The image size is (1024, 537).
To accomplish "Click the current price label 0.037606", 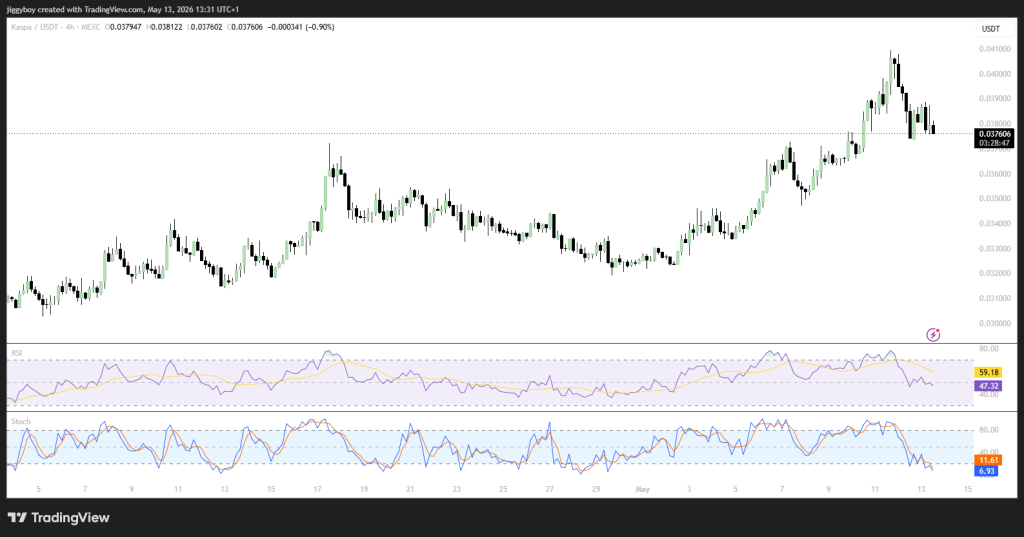I will coord(995,134).
